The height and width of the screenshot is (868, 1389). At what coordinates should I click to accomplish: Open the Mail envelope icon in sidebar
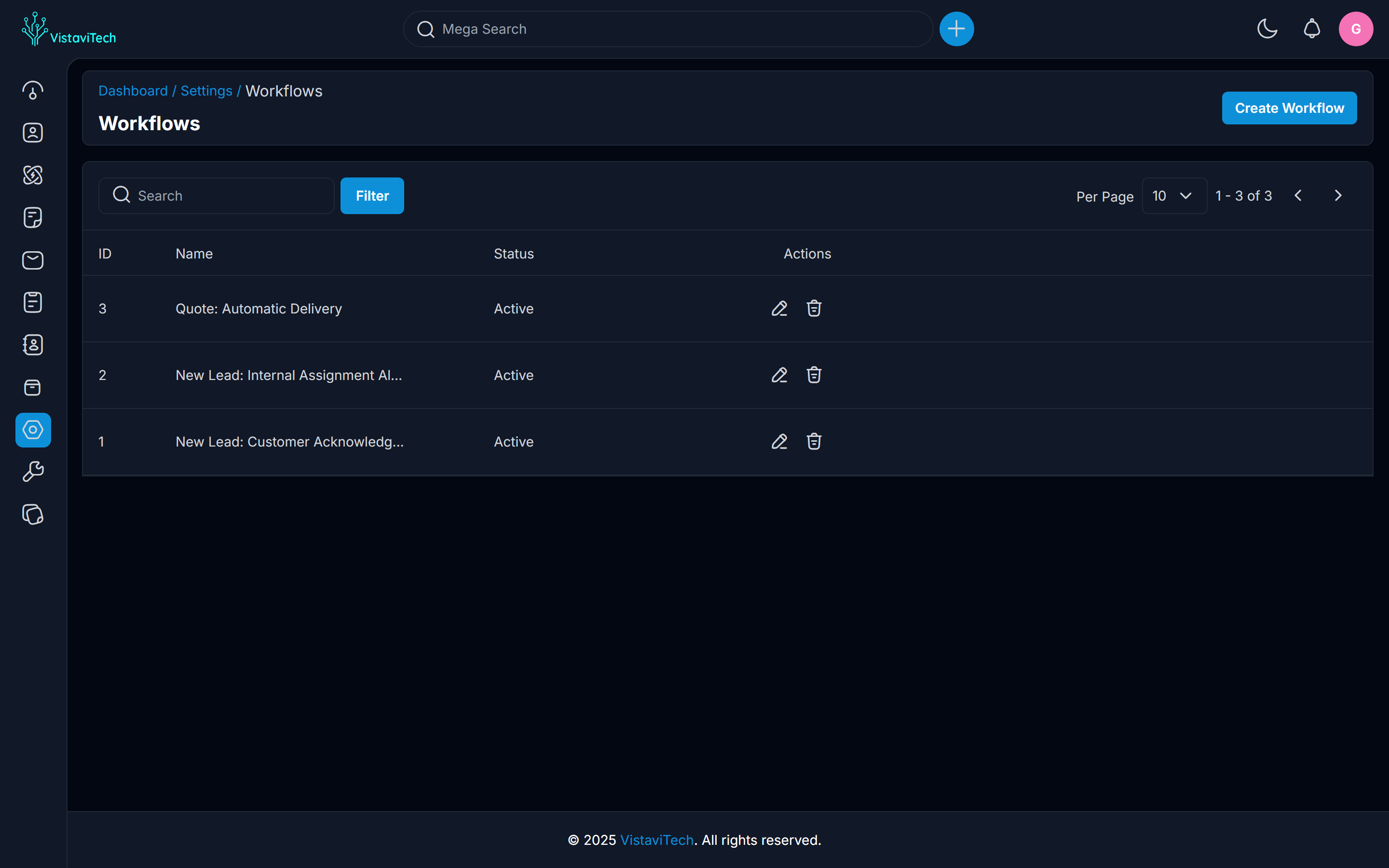[33, 260]
